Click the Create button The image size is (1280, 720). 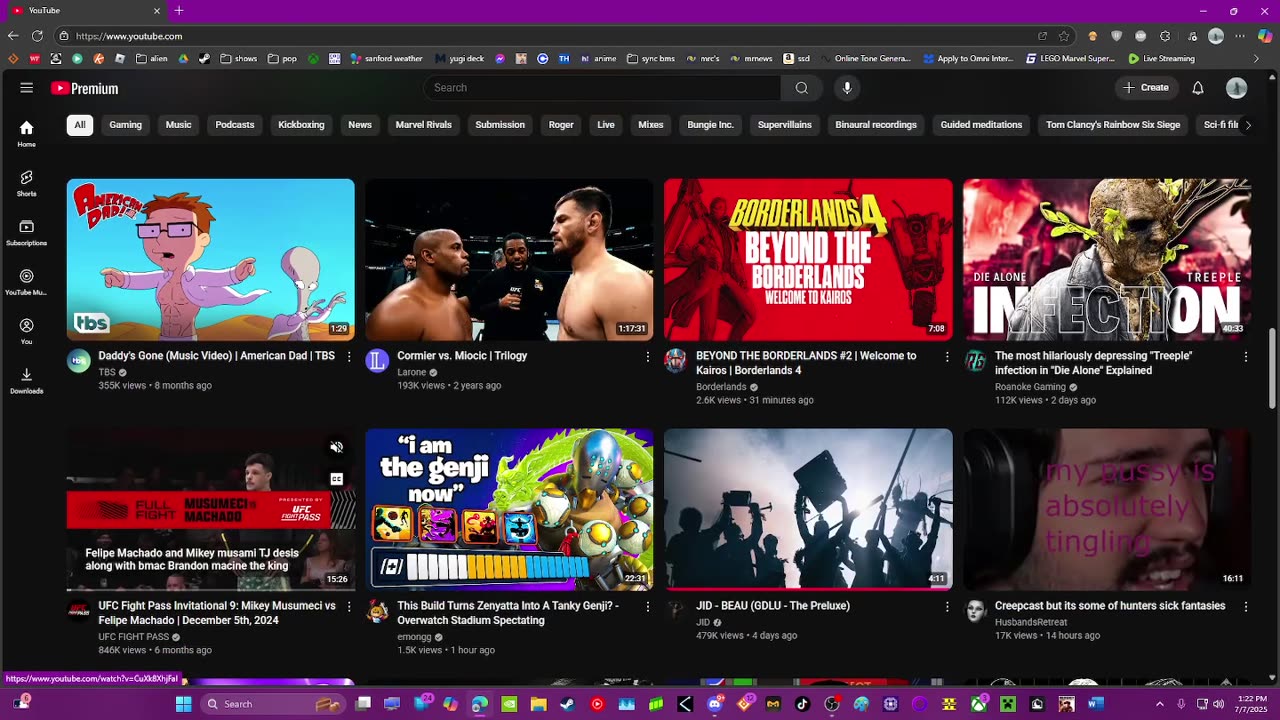[x=1145, y=88]
